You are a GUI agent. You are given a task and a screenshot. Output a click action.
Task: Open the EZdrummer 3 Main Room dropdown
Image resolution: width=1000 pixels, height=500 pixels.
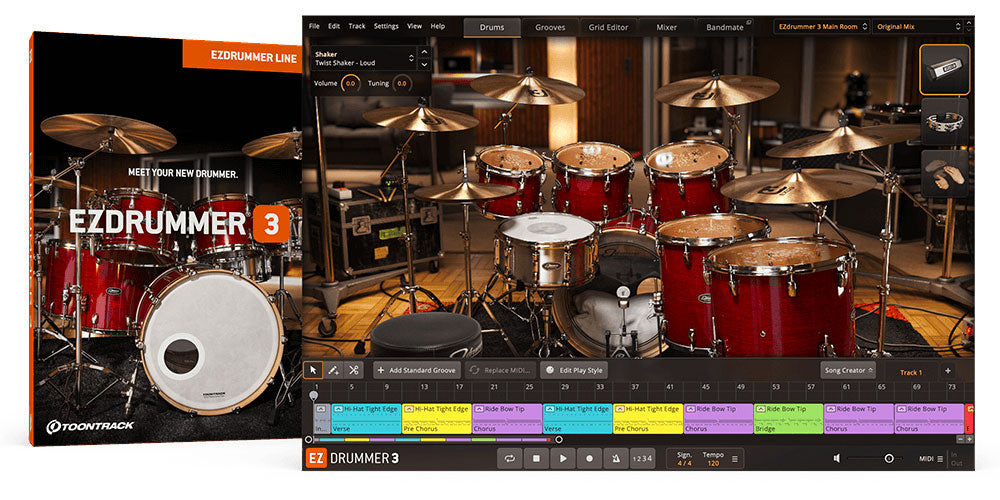(x=821, y=27)
